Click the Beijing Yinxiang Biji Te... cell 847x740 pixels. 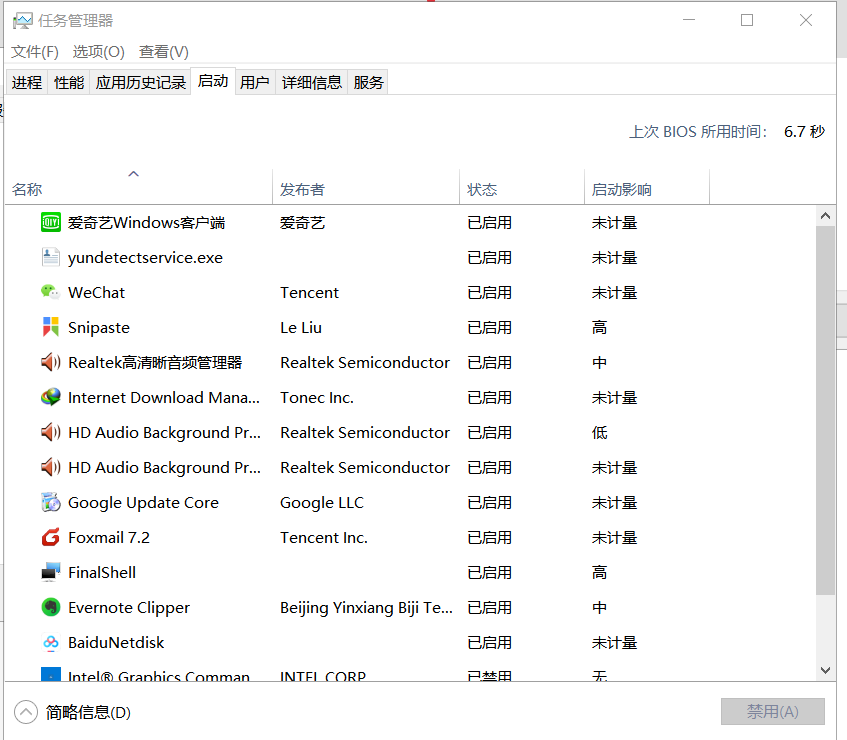pyautogui.click(x=366, y=608)
